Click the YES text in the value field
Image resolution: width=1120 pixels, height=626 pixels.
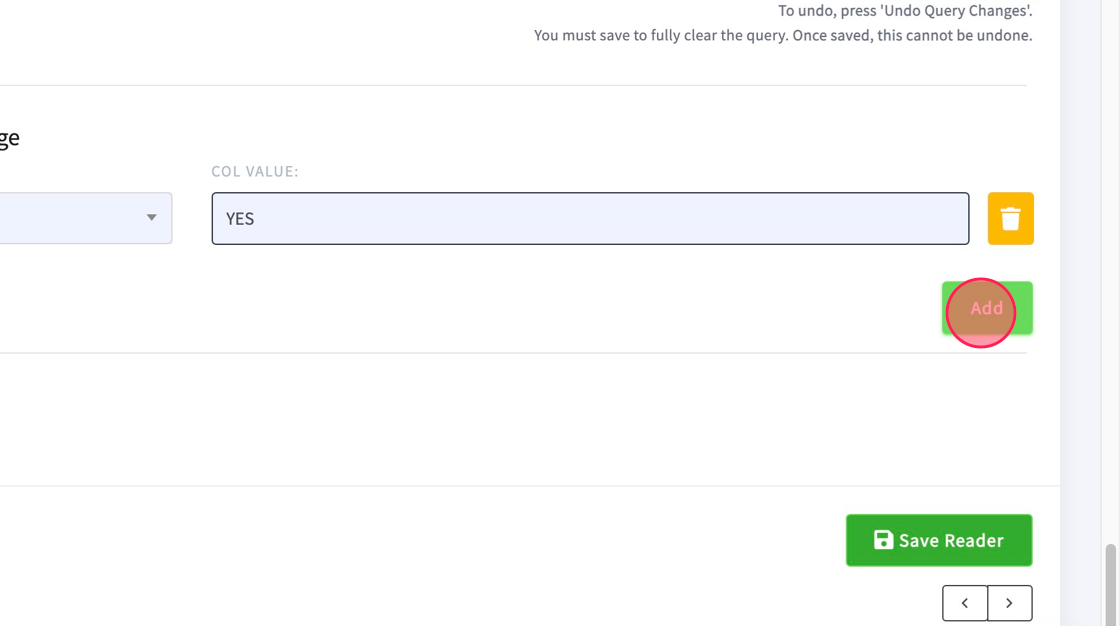click(x=240, y=219)
